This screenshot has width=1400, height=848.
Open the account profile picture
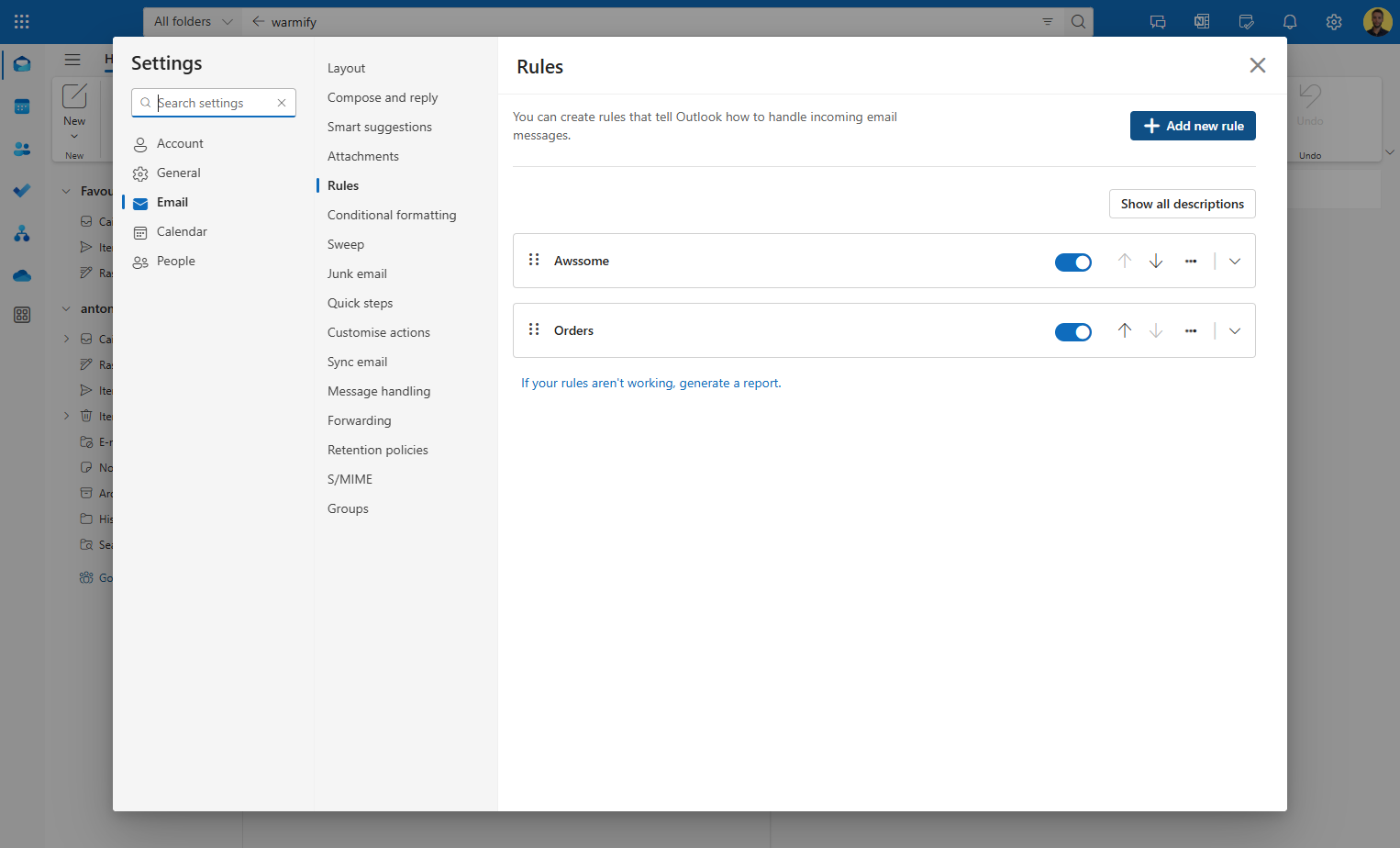tap(1377, 22)
